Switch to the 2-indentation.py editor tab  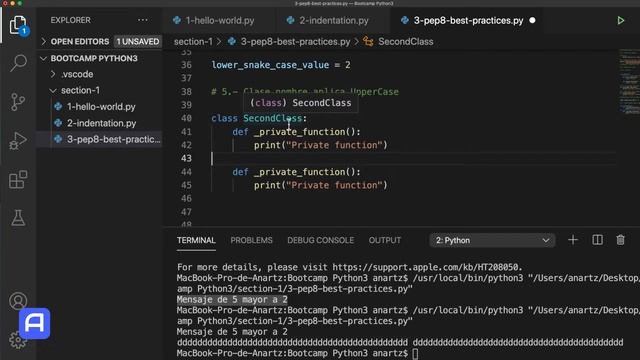click(x=334, y=20)
